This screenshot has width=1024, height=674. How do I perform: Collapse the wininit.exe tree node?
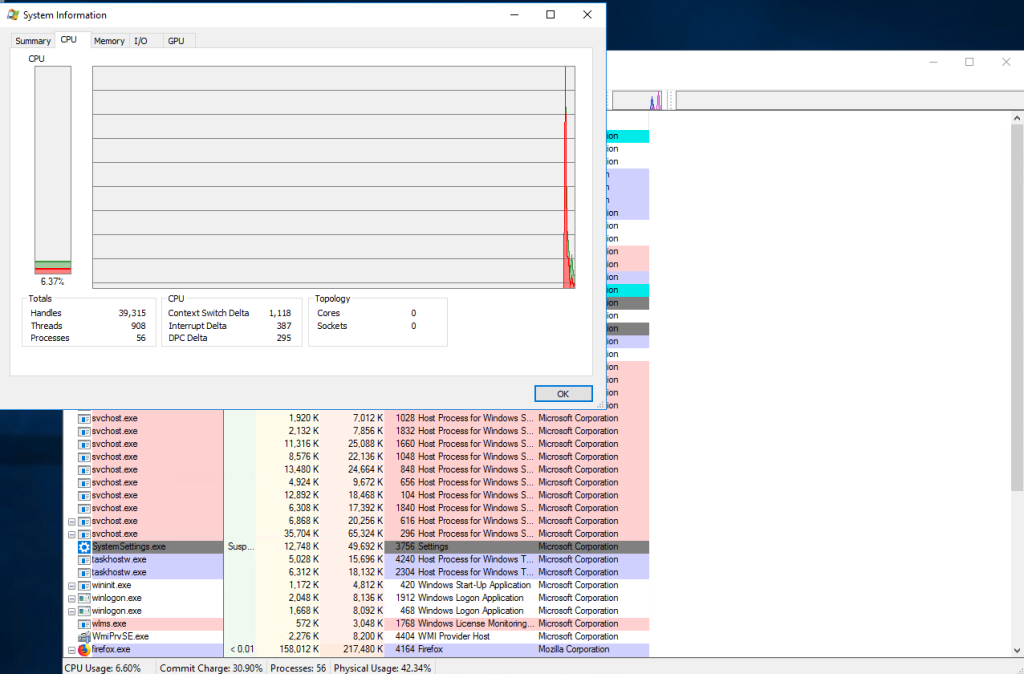tap(71, 585)
